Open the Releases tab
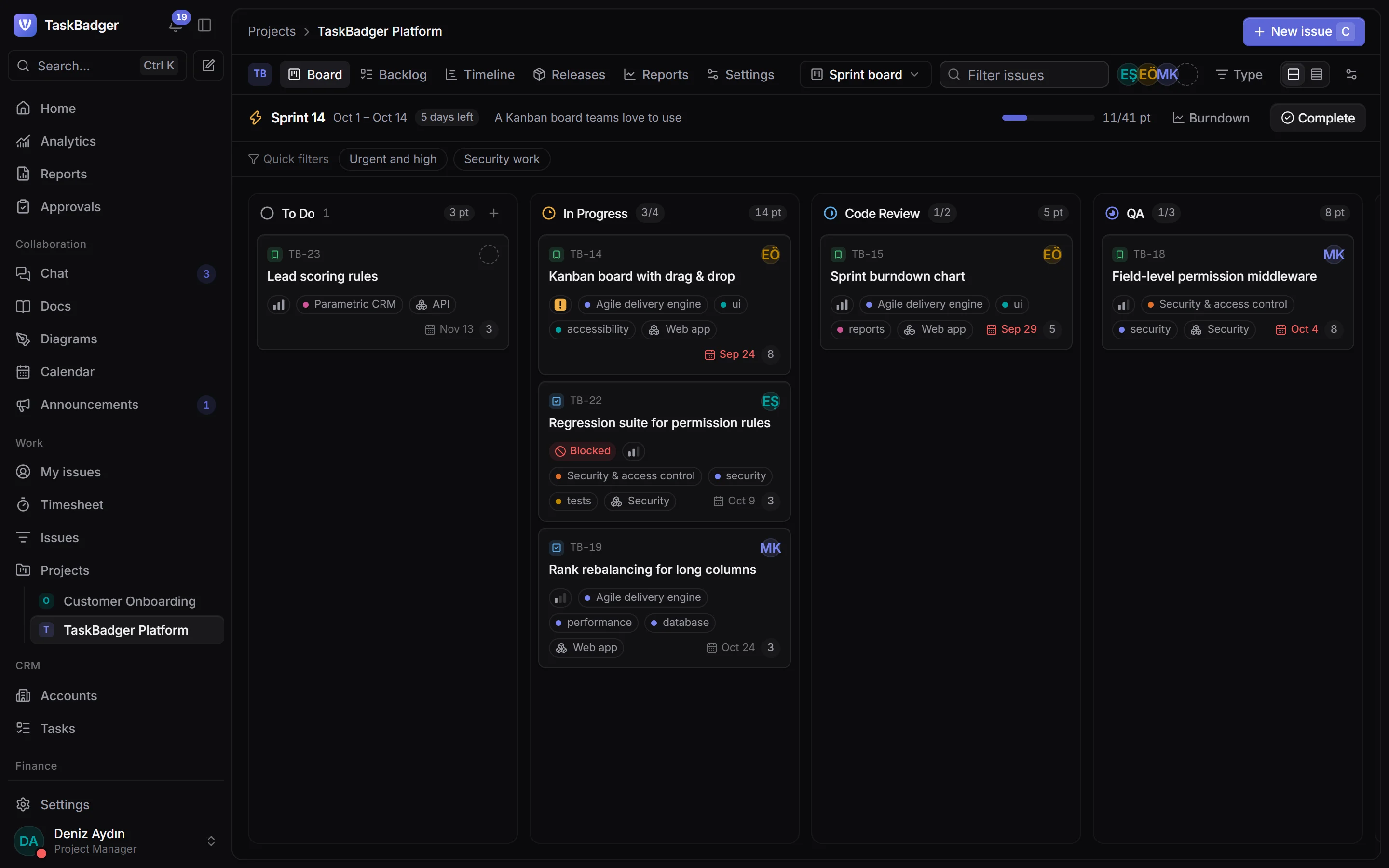Viewport: 1389px width, 868px height. tap(570, 75)
